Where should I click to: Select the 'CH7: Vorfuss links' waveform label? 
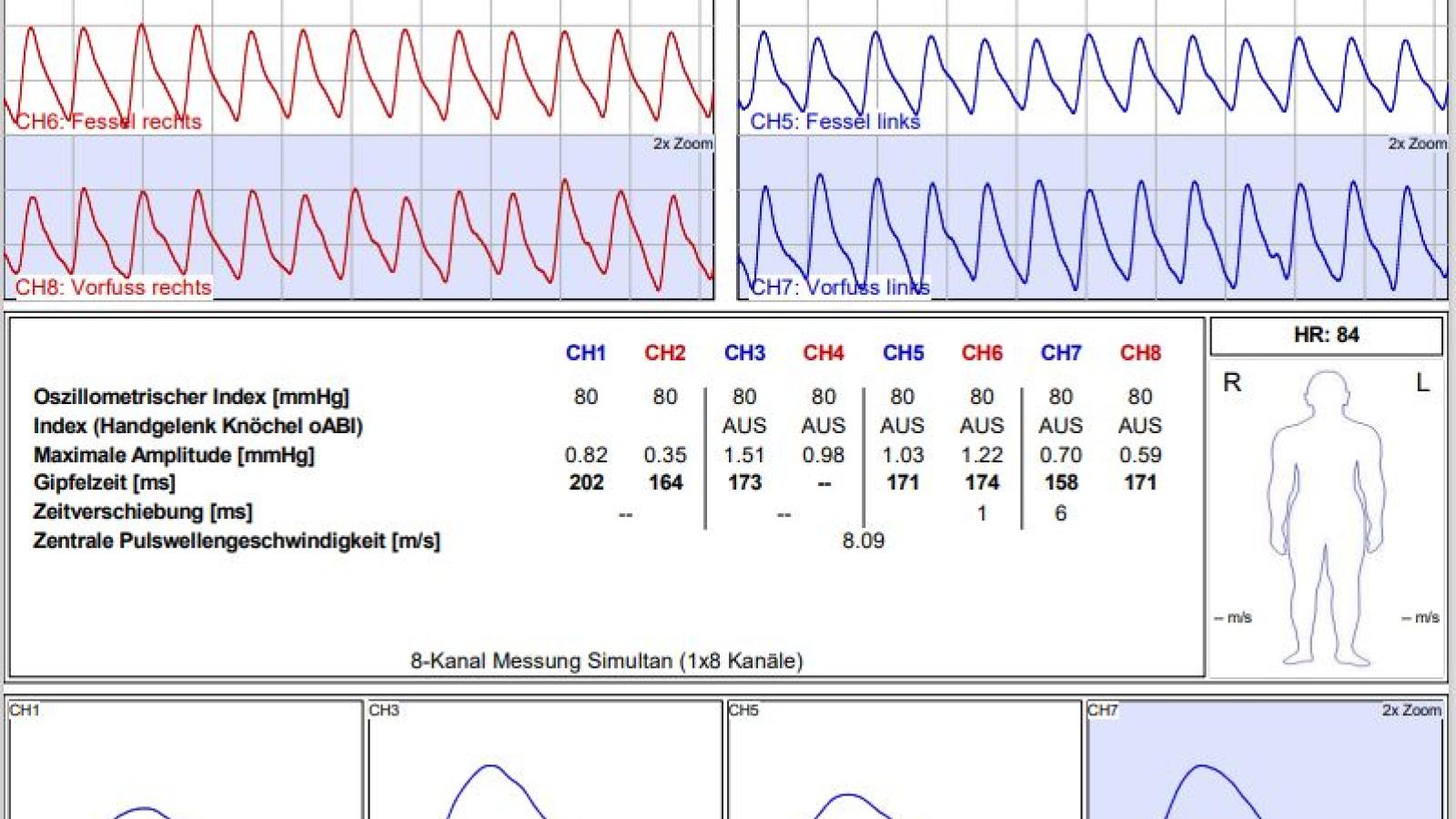point(840,287)
